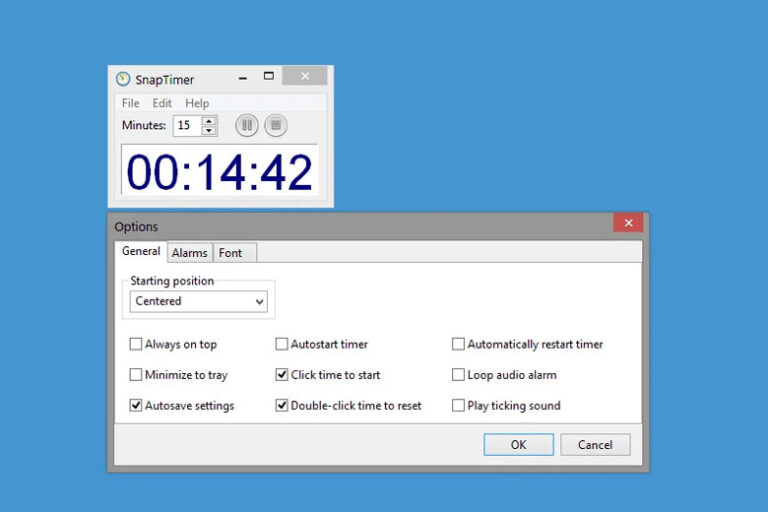Open the Edit menu

tap(162, 103)
